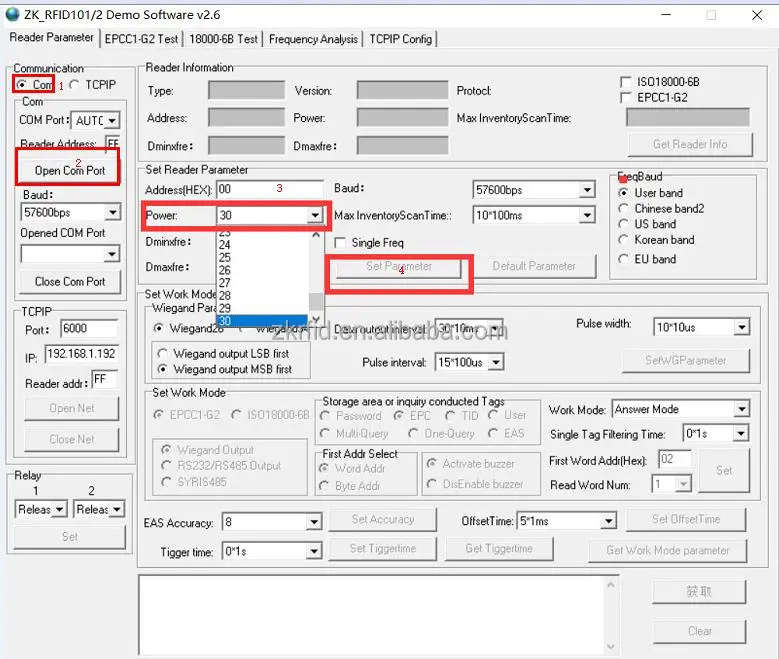Check the ISO18000-6B protocol checkbox

coord(626,82)
